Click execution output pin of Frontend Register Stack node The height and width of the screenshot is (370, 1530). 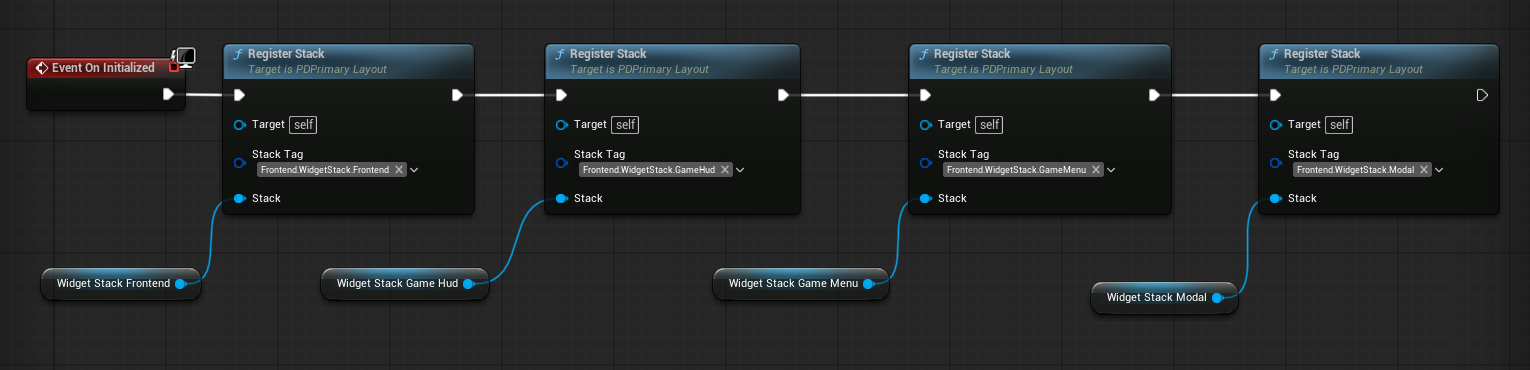click(x=457, y=95)
